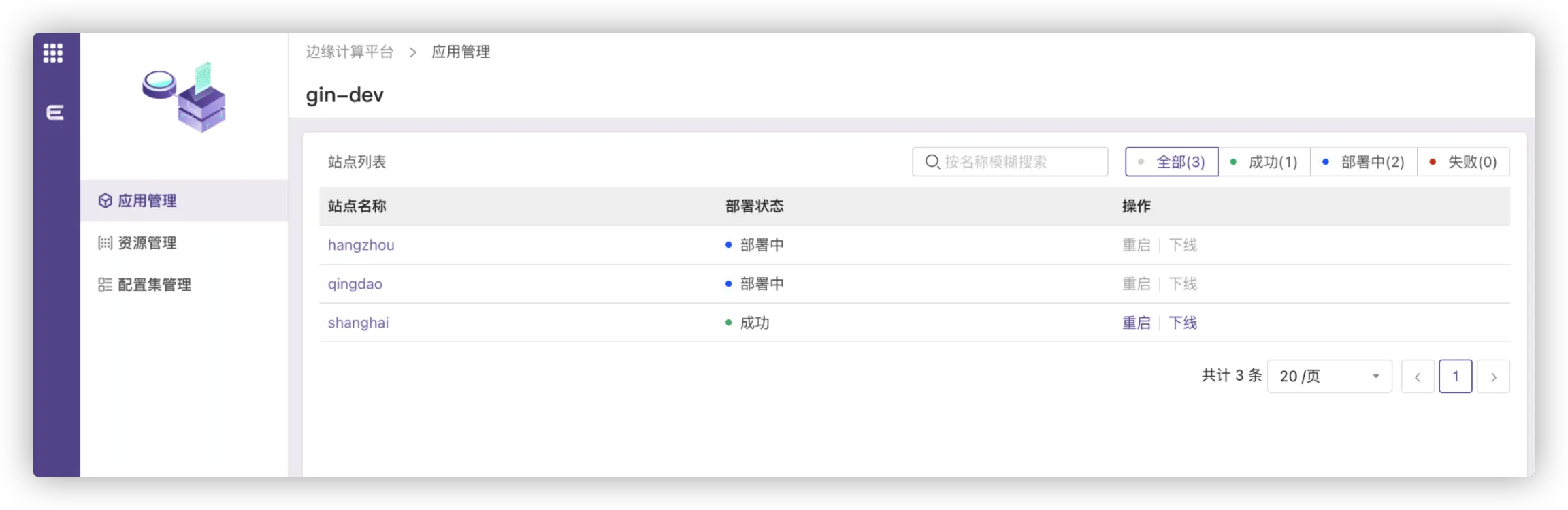Open the app grid launcher icon
This screenshot has height=510, width=1568.
(x=53, y=53)
